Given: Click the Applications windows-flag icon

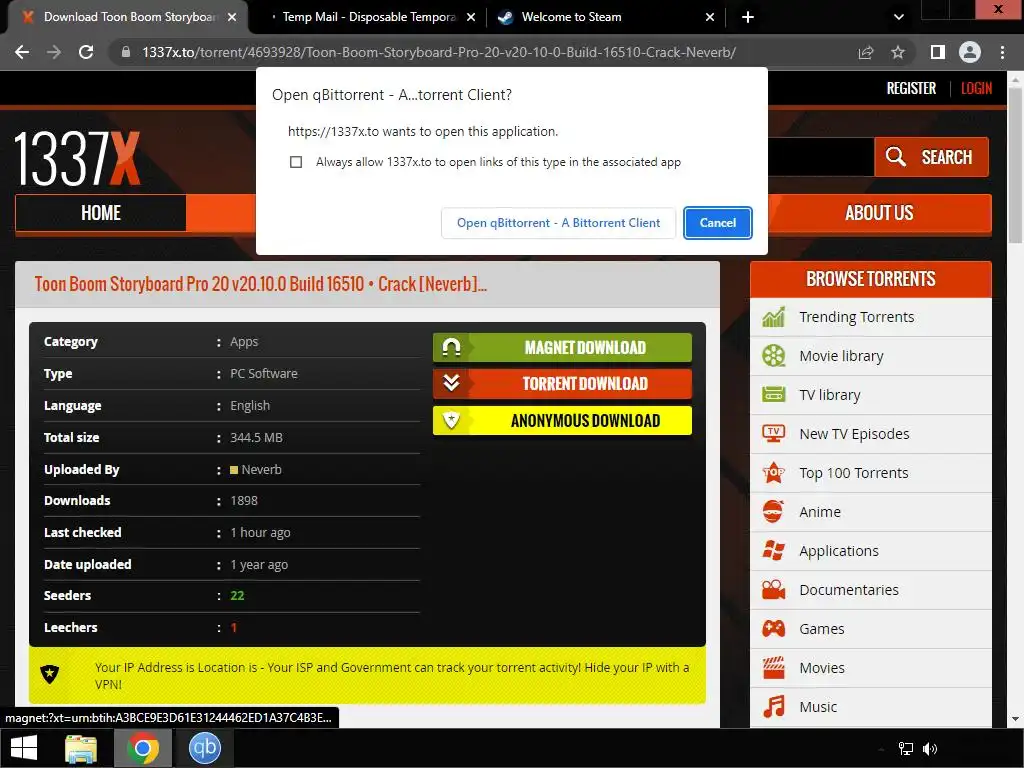Looking at the screenshot, I should [x=774, y=551].
